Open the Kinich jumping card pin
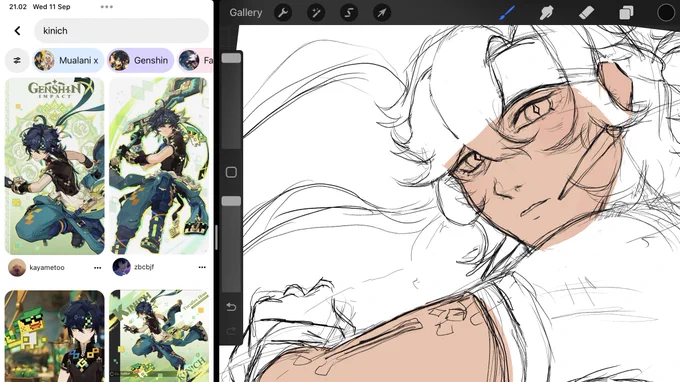Image resolution: width=680 pixels, height=382 pixels. tap(159, 336)
